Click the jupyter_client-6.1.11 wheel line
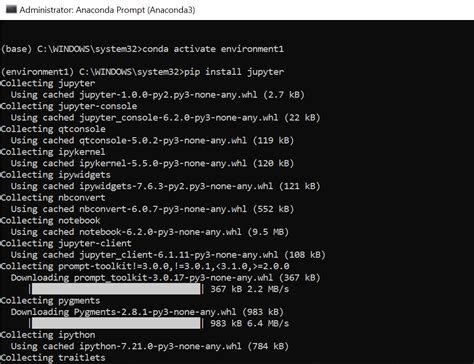This screenshot has width=474, height=364. pyautogui.click(x=168, y=255)
